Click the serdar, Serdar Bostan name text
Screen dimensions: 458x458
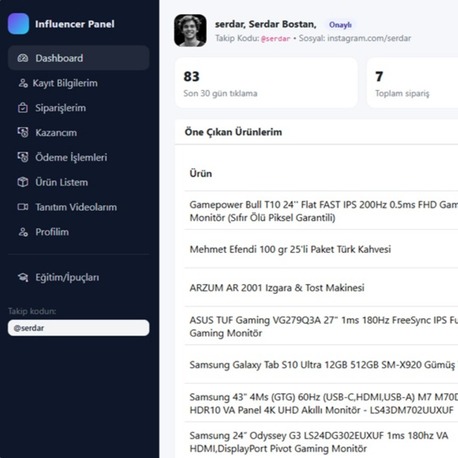pos(266,24)
